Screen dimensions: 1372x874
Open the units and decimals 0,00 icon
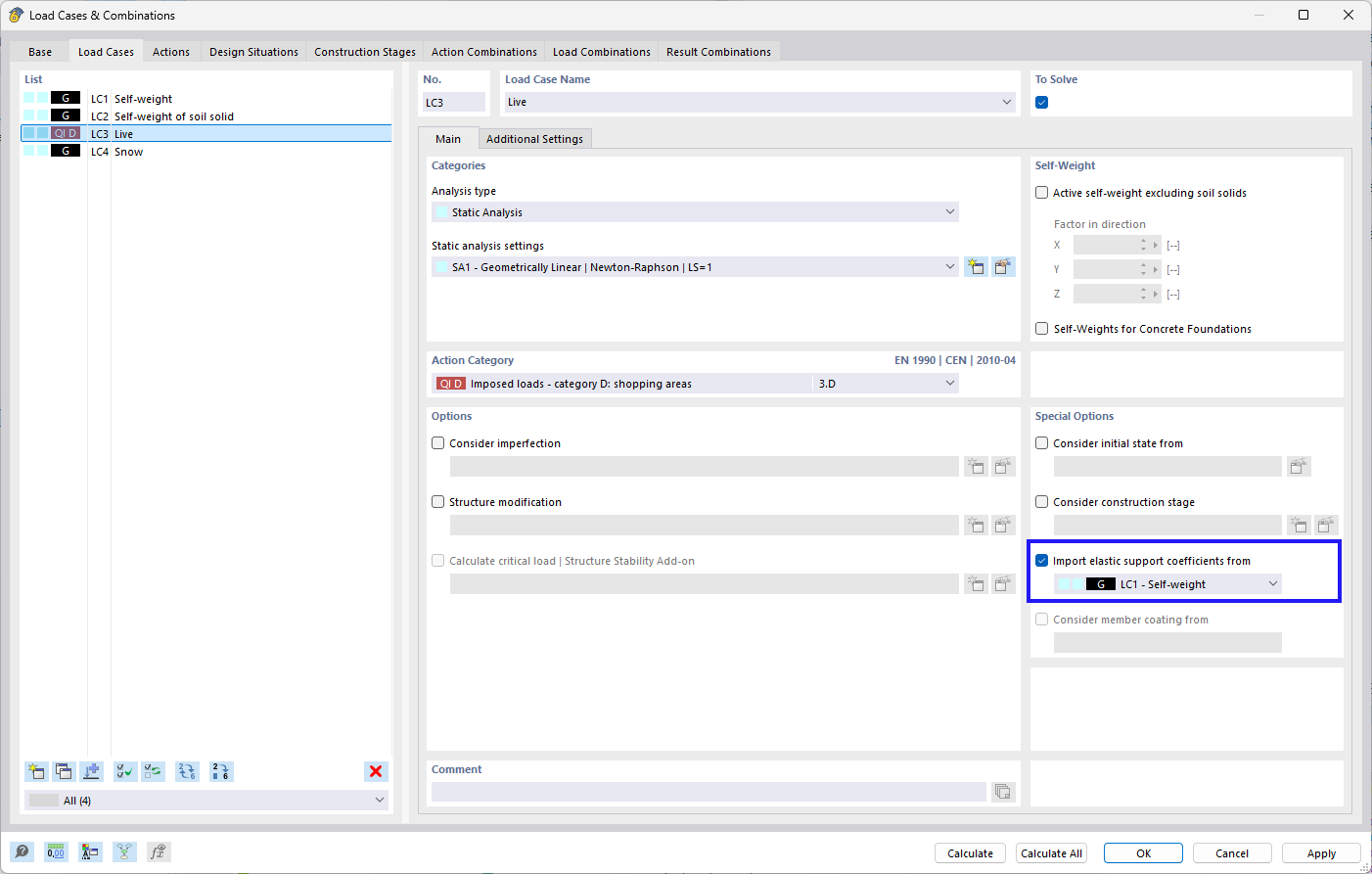point(56,851)
